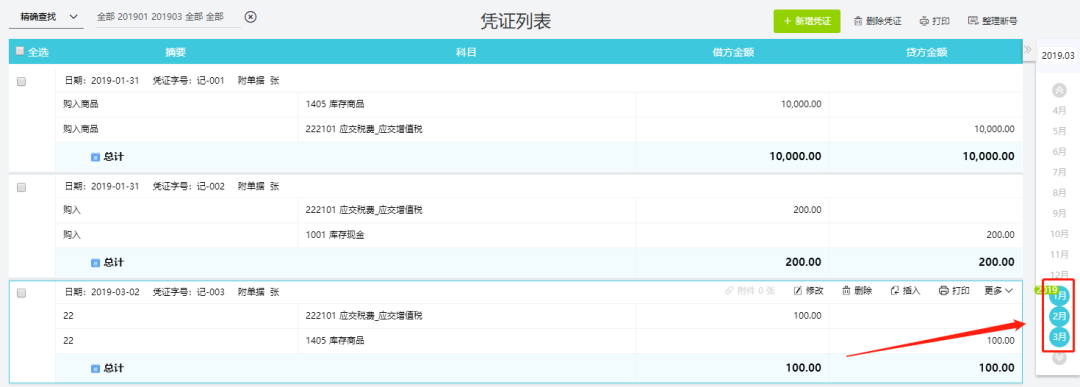This screenshot has width=1080, height=387.
Task: Click the bold 100.00 credit total in 记-003
Action: [997, 368]
